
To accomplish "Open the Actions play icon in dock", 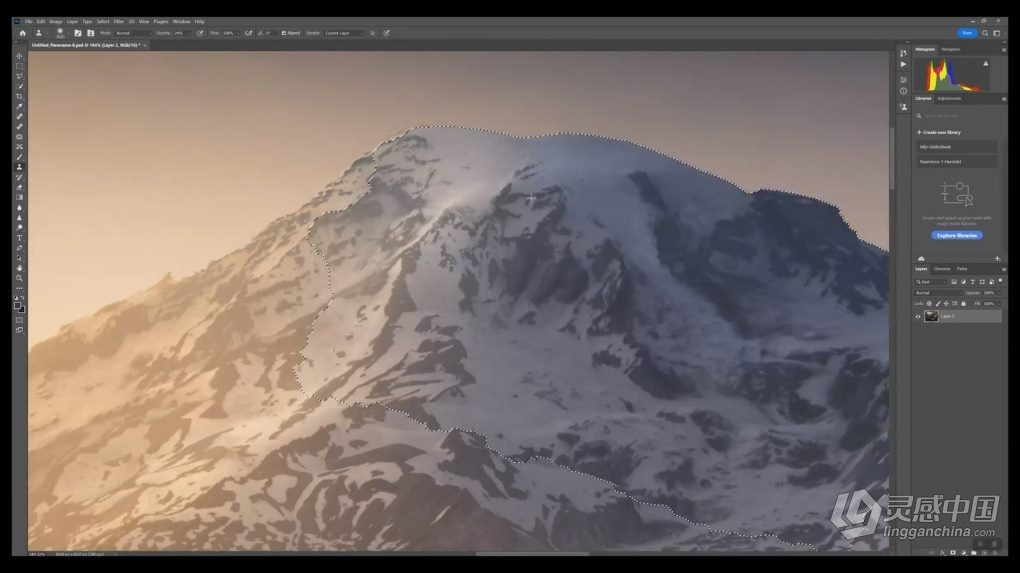I will coord(903,64).
